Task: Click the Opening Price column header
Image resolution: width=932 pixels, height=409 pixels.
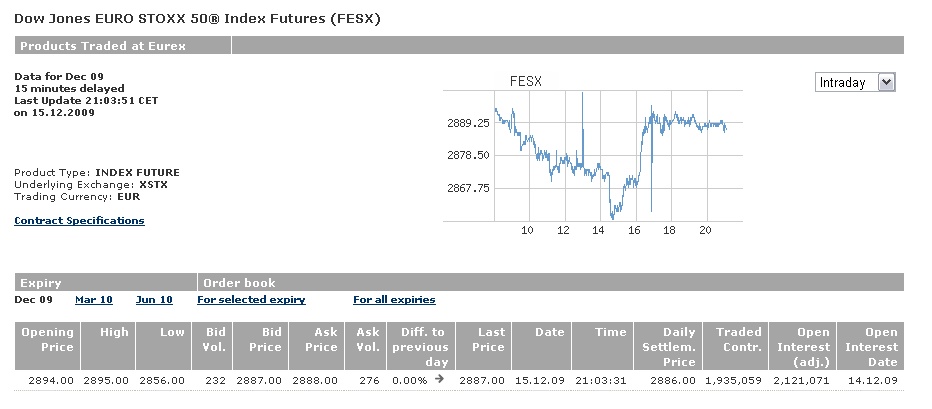Action: pyautogui.click(x=48, y=340)
